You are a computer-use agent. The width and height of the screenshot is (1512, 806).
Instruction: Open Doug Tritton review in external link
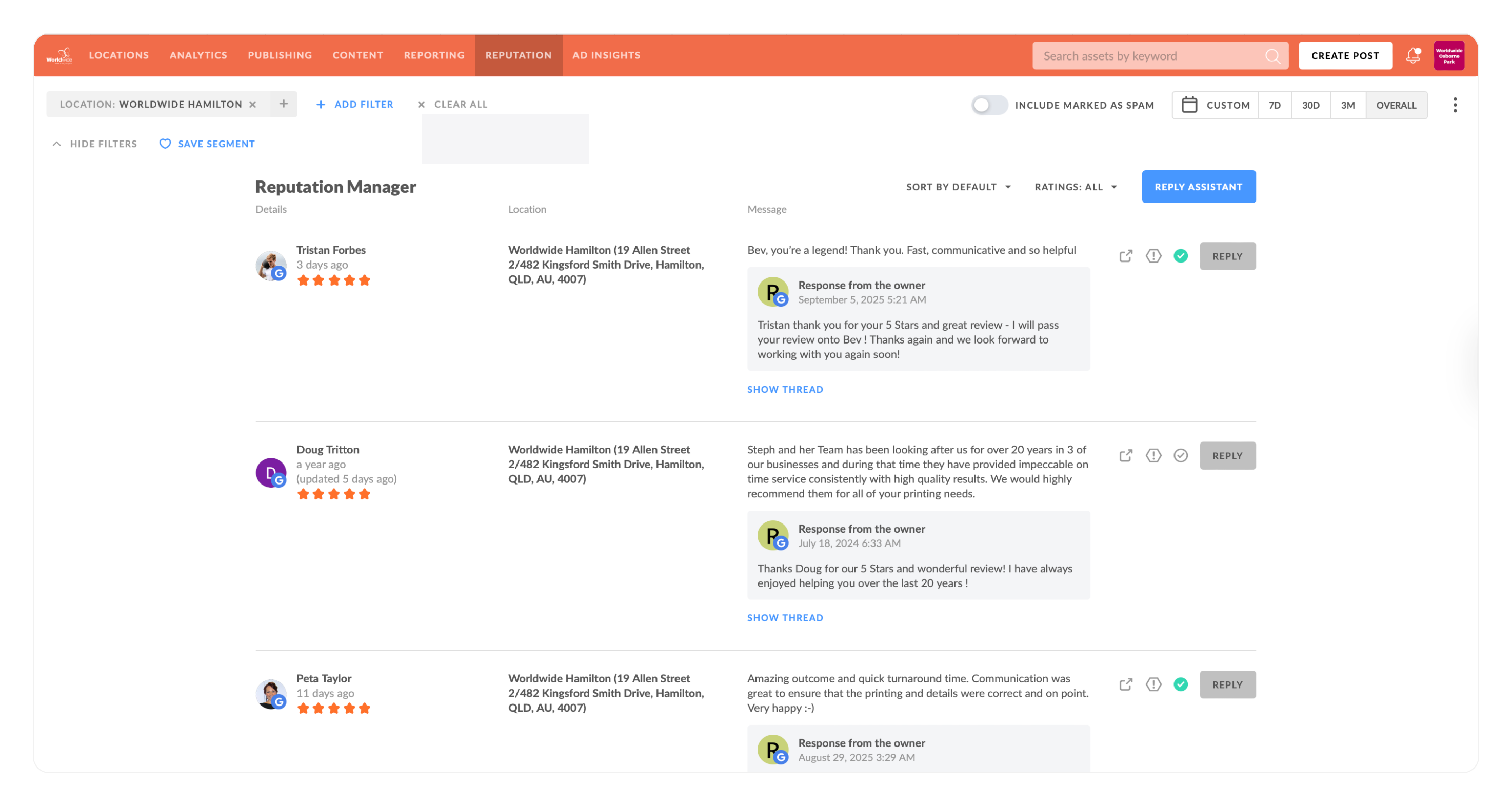pyautogui.click(x=1125, y=456)
